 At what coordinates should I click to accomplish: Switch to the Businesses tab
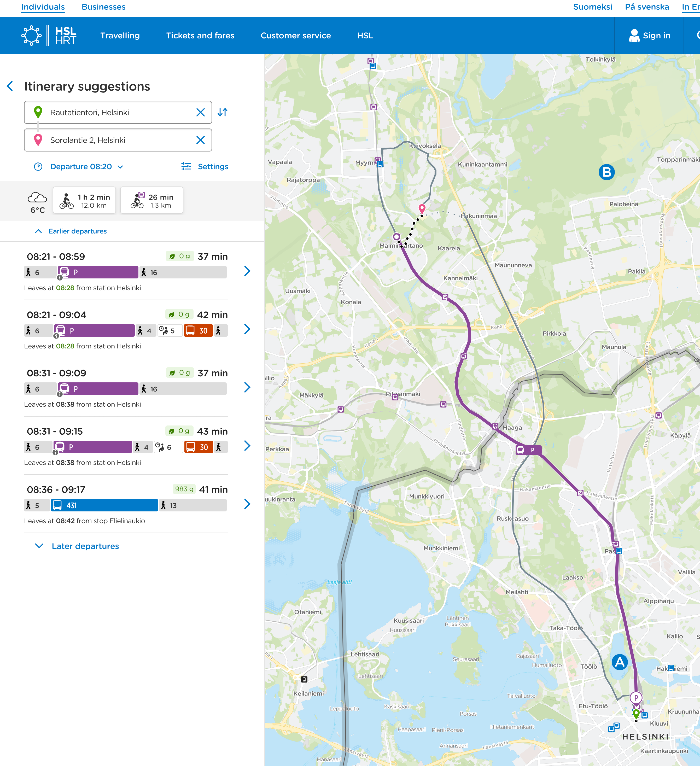[103, 7]
